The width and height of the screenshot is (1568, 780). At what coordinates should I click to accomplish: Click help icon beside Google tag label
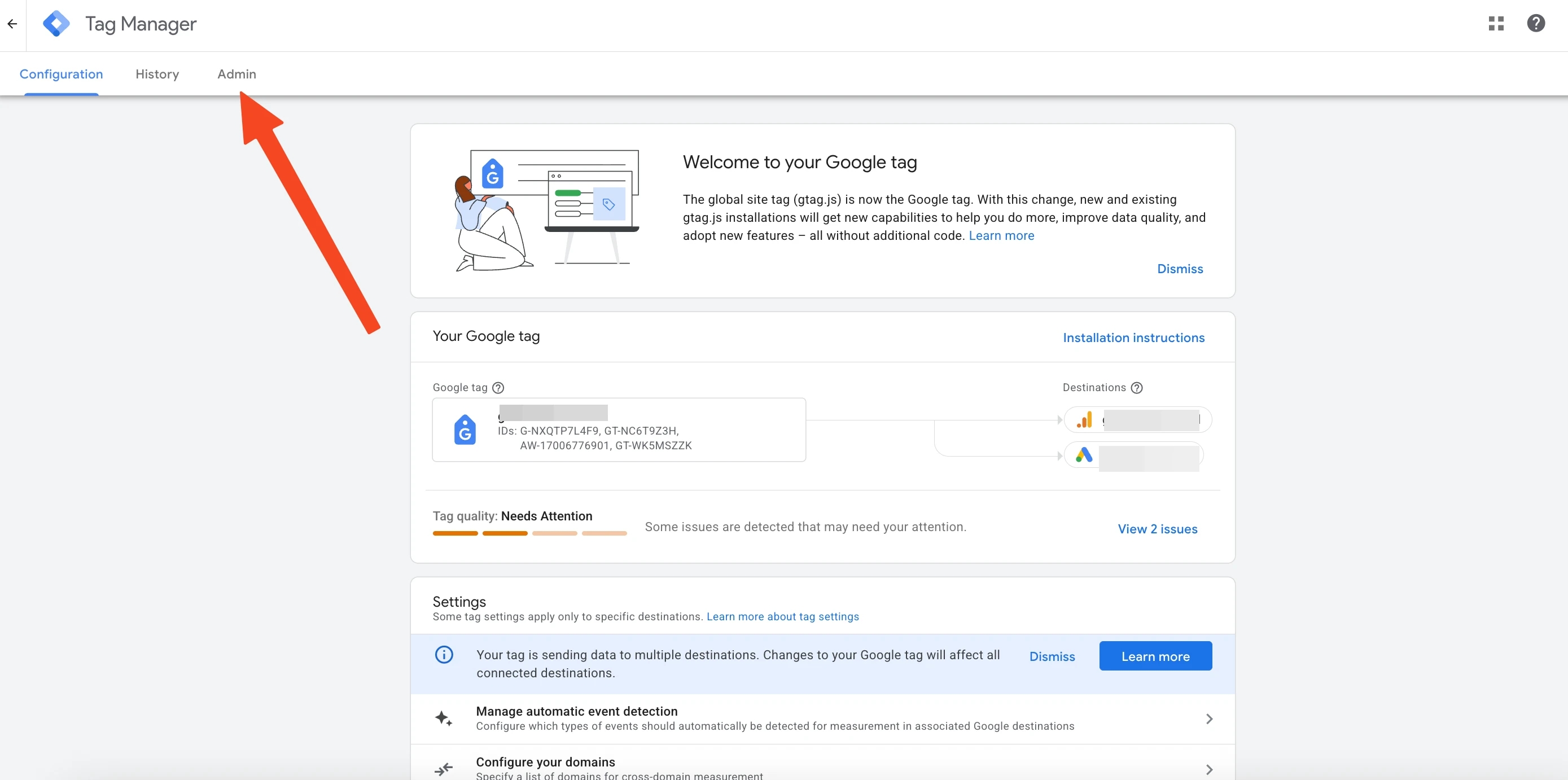click(498, 388)
